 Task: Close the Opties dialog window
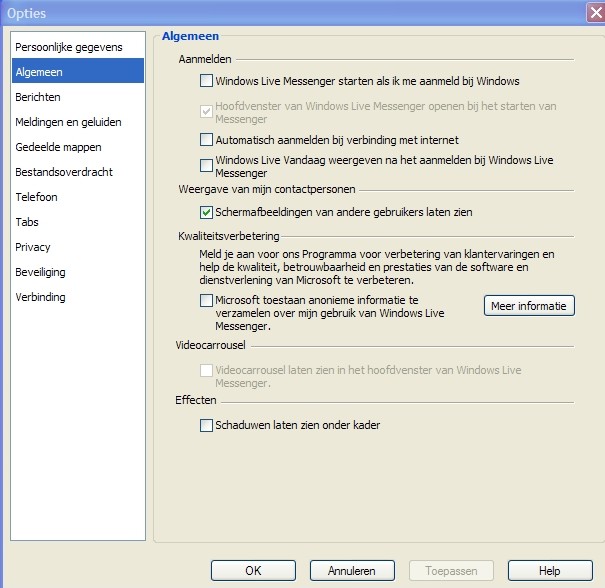tap(596, 13)
